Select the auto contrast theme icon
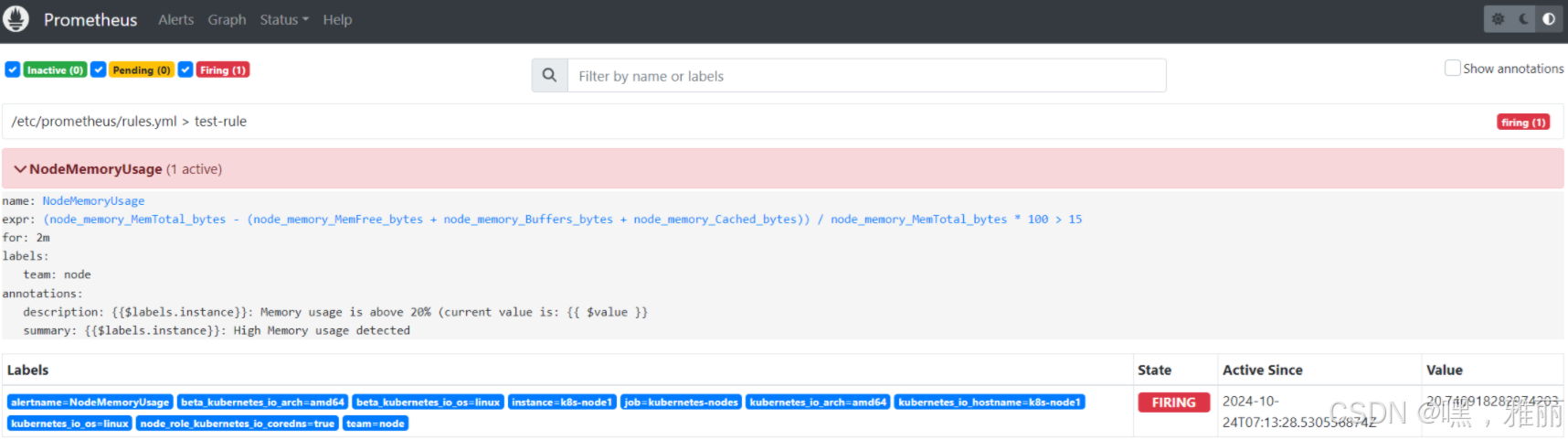The width and height of the screenshot is (1568, 440). tap(1548, 18)
